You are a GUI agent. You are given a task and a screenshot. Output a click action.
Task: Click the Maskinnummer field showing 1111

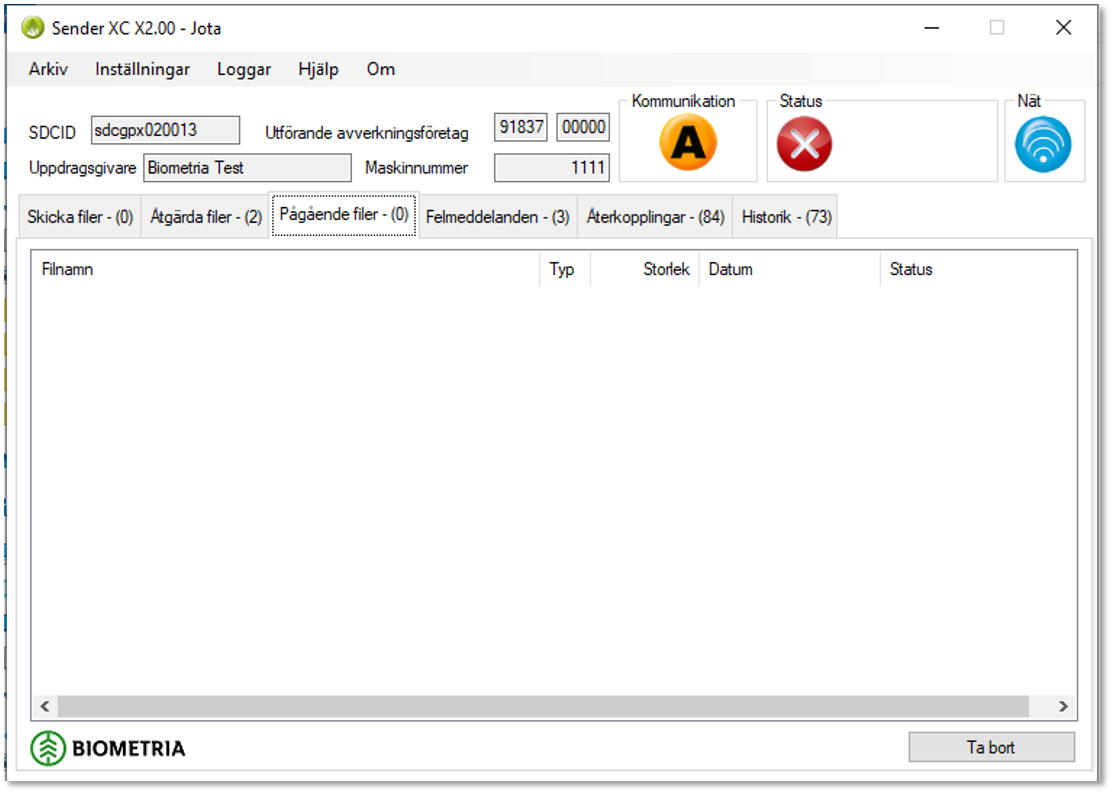tap(551, 168)
